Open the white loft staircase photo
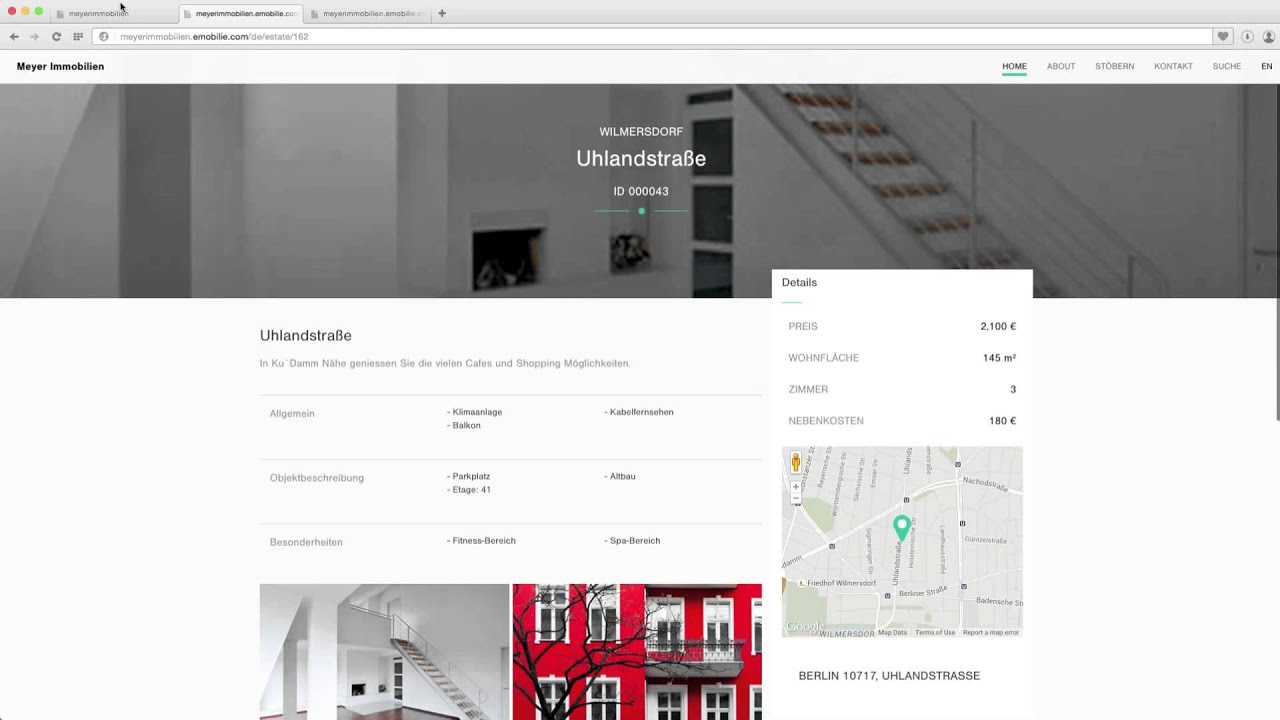Screen dimensions: 1280x720 point(384,652)
